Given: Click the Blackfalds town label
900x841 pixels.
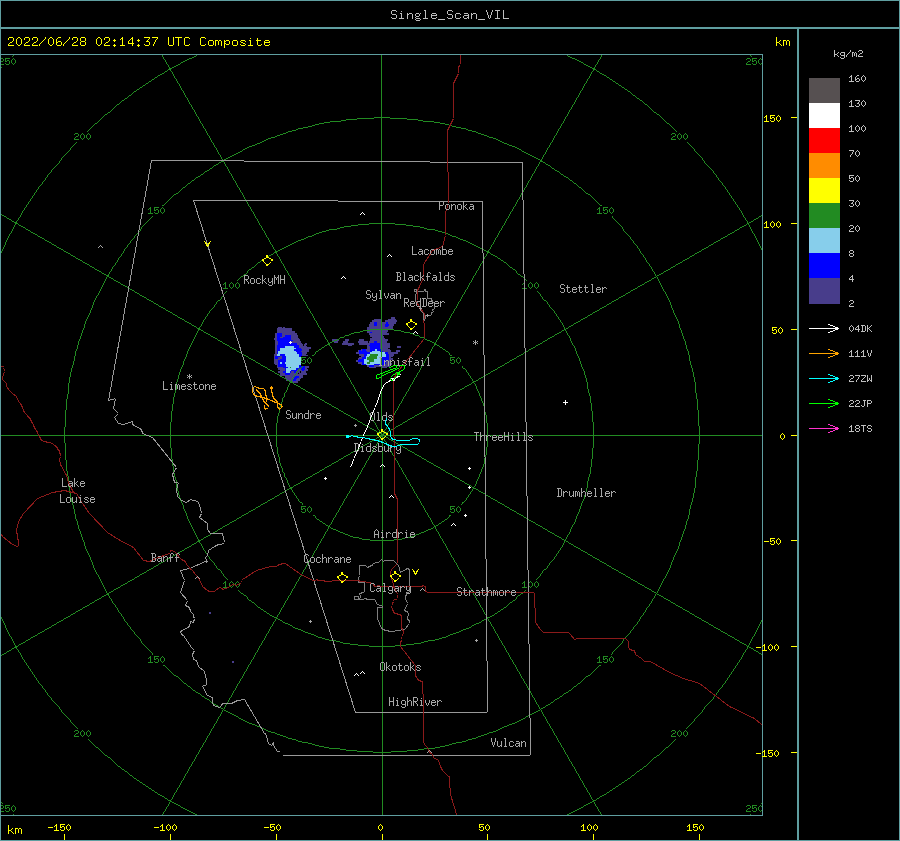Looking at the screenshot, I should 425,277.
